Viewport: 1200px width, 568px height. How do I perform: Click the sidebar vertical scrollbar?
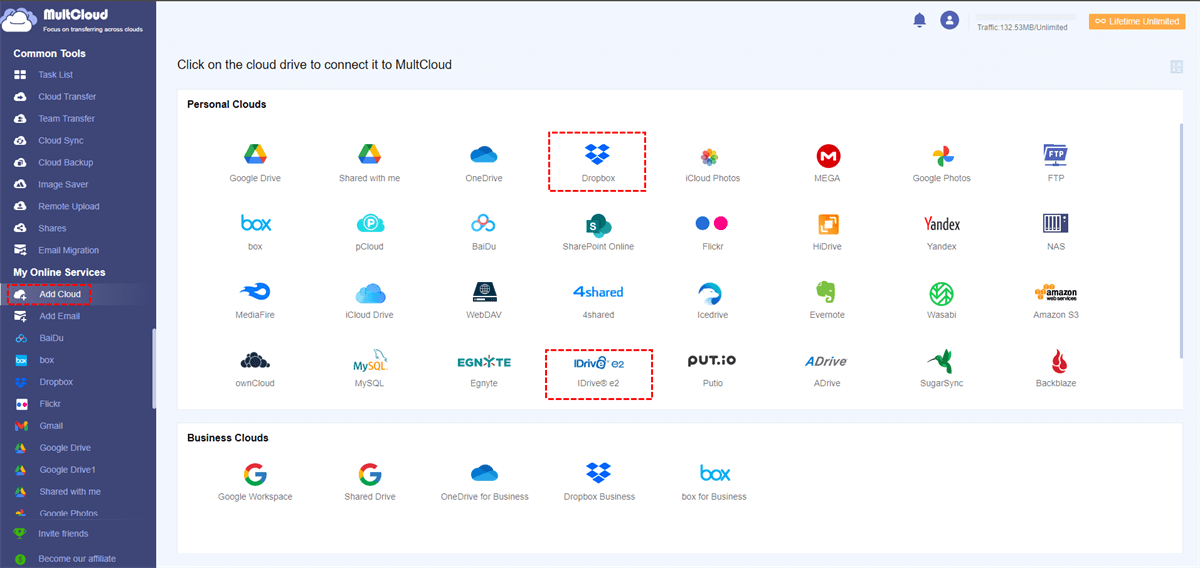(153, 368)
